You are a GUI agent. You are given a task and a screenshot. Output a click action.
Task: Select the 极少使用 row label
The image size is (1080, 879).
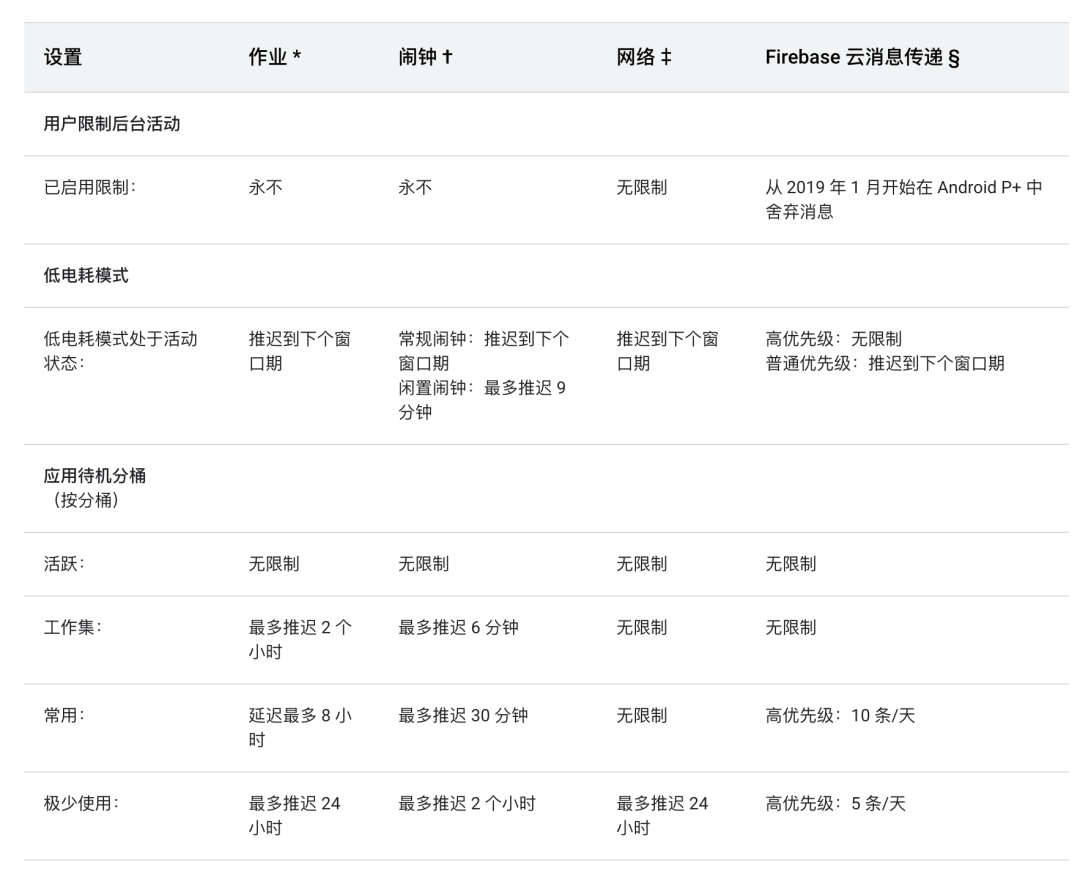point(81,803)
